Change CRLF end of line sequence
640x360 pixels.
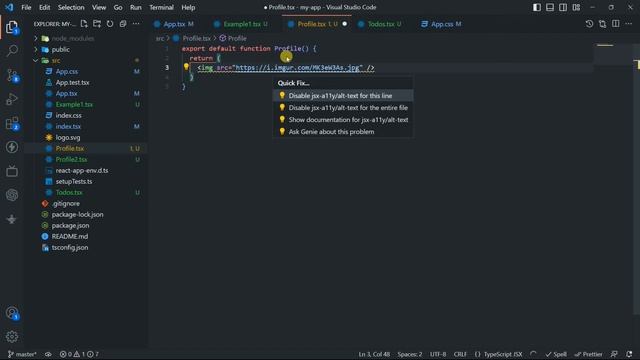(460, 354)
